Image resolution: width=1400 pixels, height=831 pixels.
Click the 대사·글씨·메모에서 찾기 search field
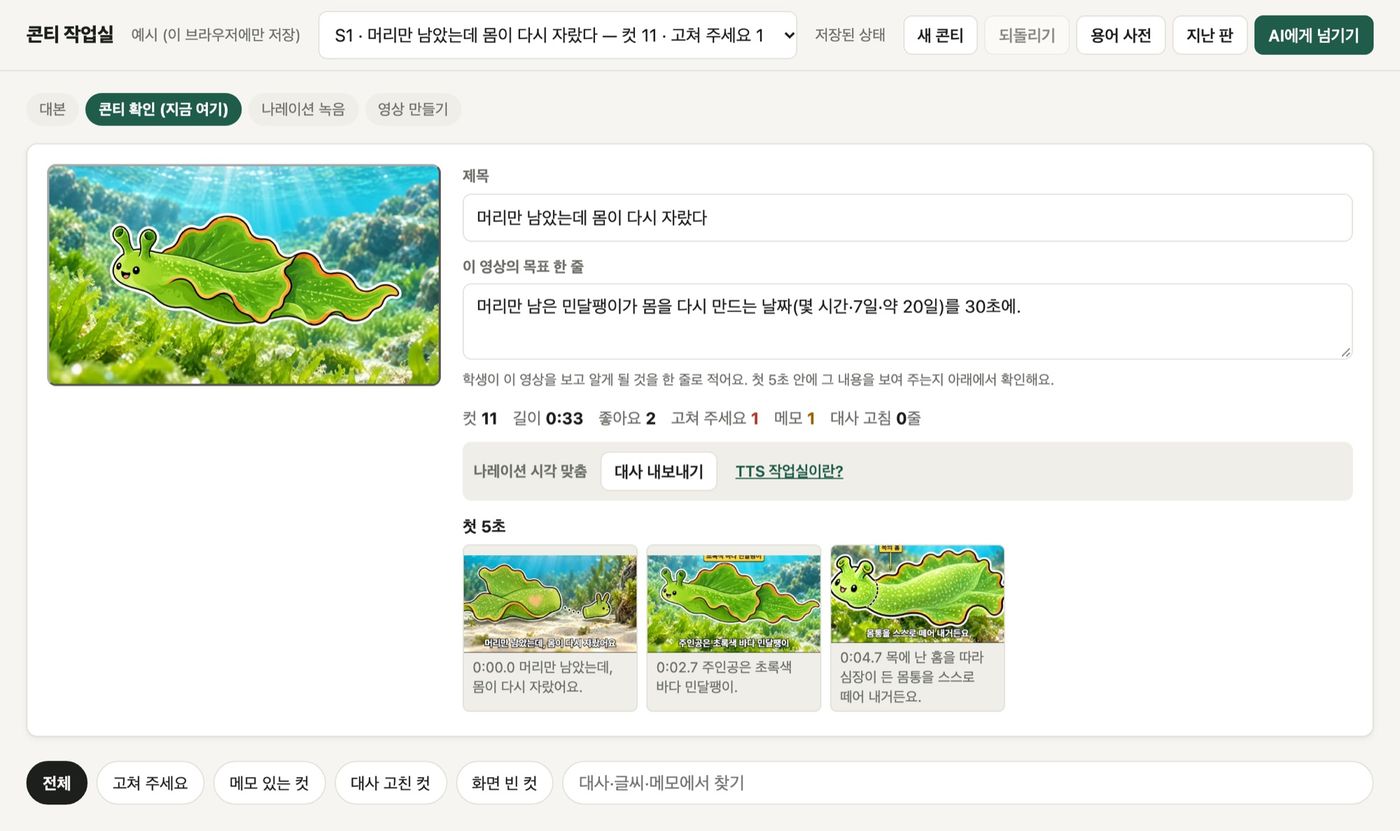point(967,783)
